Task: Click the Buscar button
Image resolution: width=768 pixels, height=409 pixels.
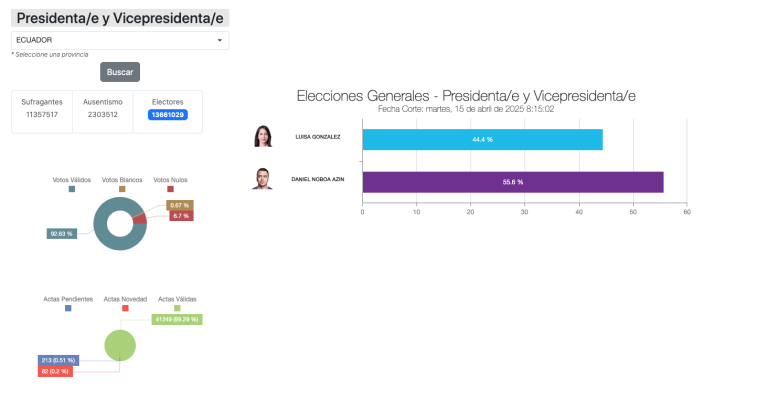Action: coord(120,72)
